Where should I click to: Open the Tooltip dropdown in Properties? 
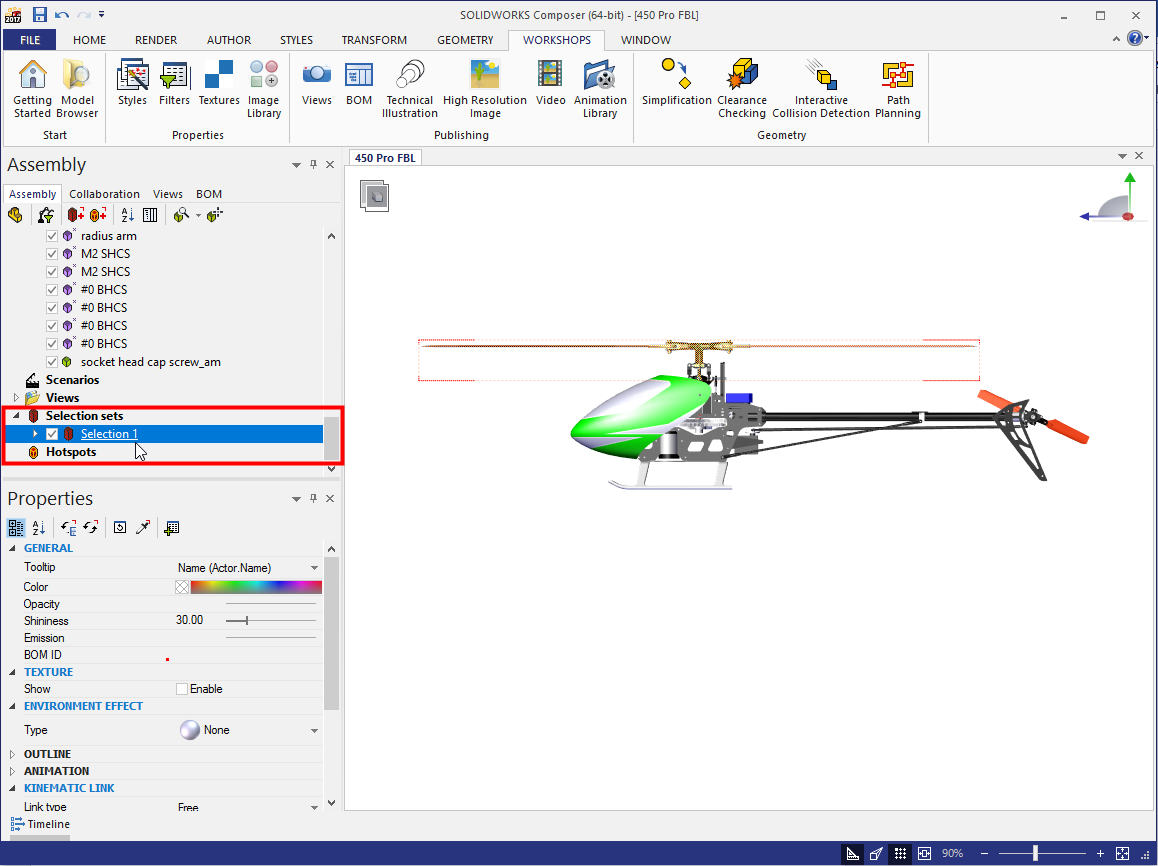tap(315, 568)
